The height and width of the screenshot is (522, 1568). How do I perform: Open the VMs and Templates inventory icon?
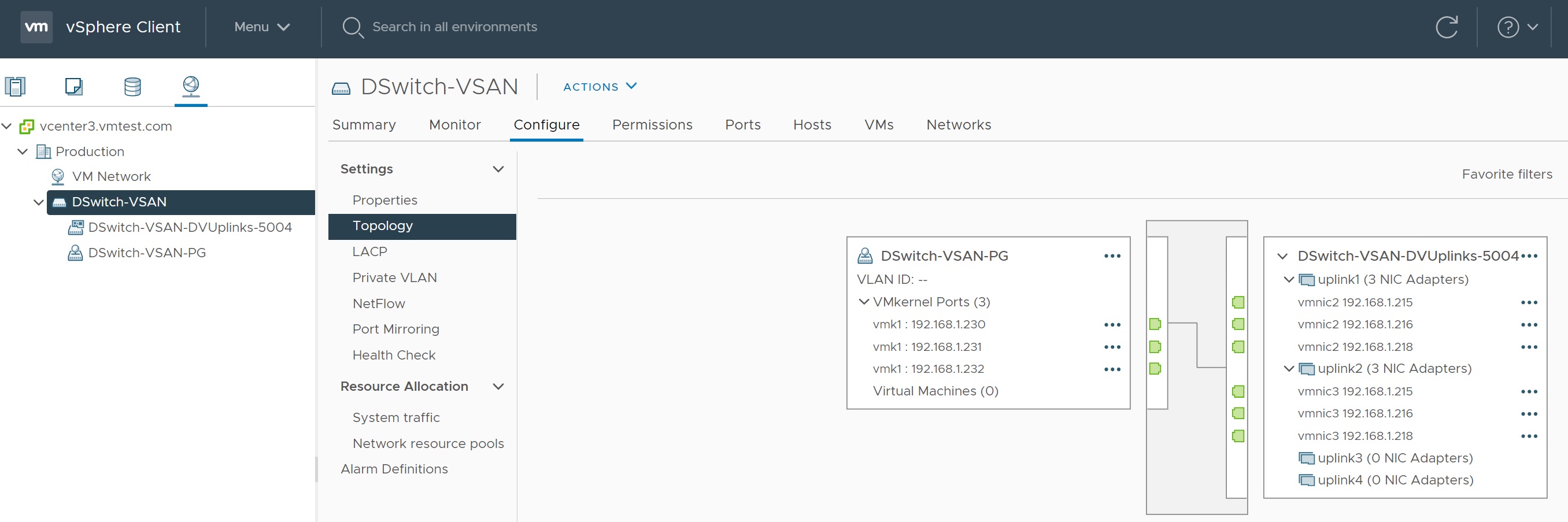73,86
